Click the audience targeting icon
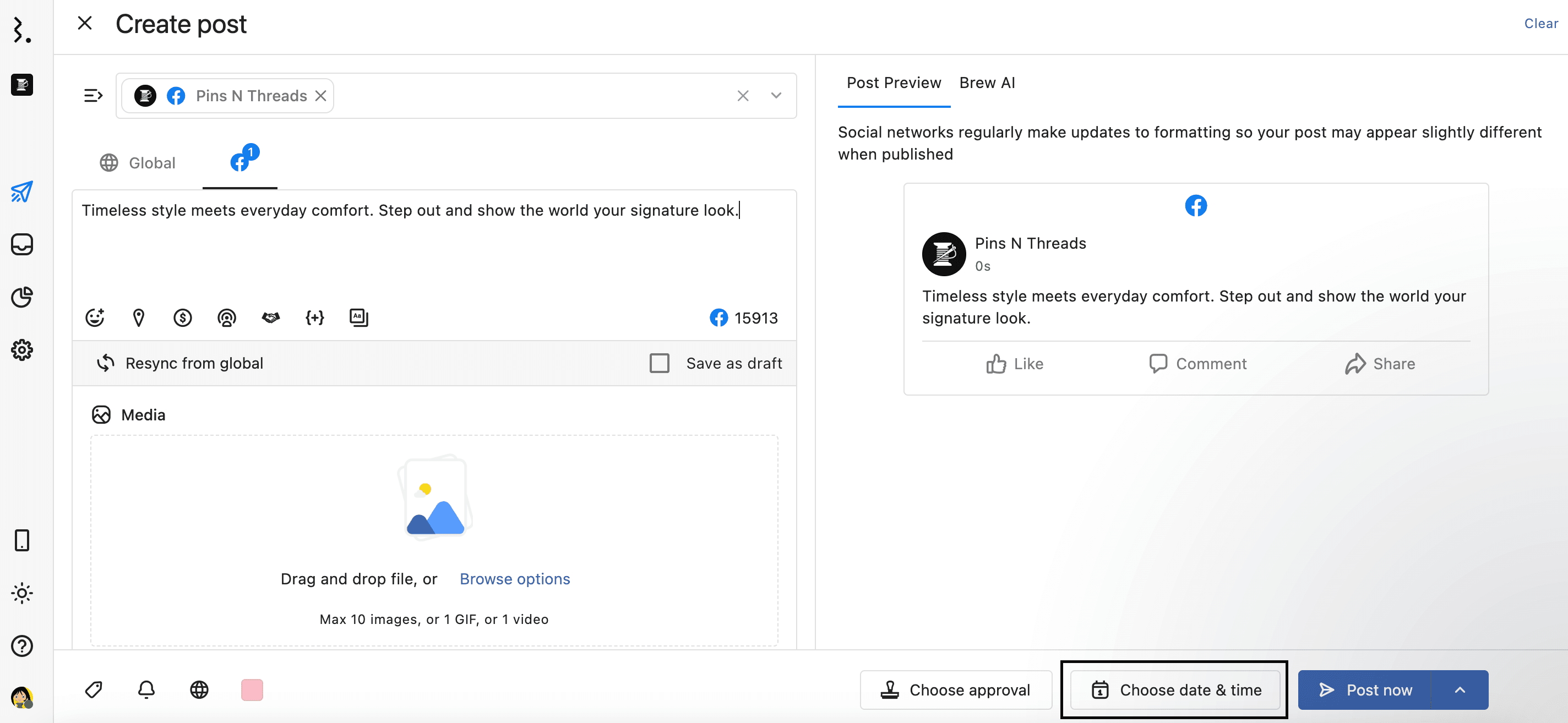Viewport: 1568px width, 723px height. coord(226,317)
